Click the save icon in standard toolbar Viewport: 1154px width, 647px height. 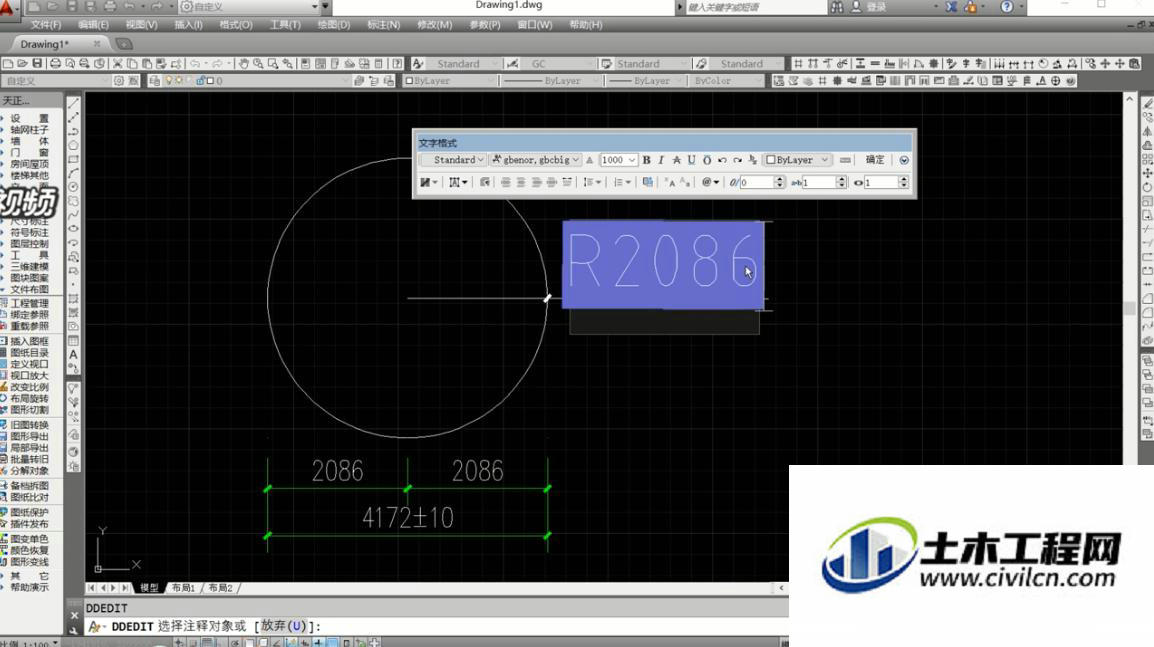point(38,64)
